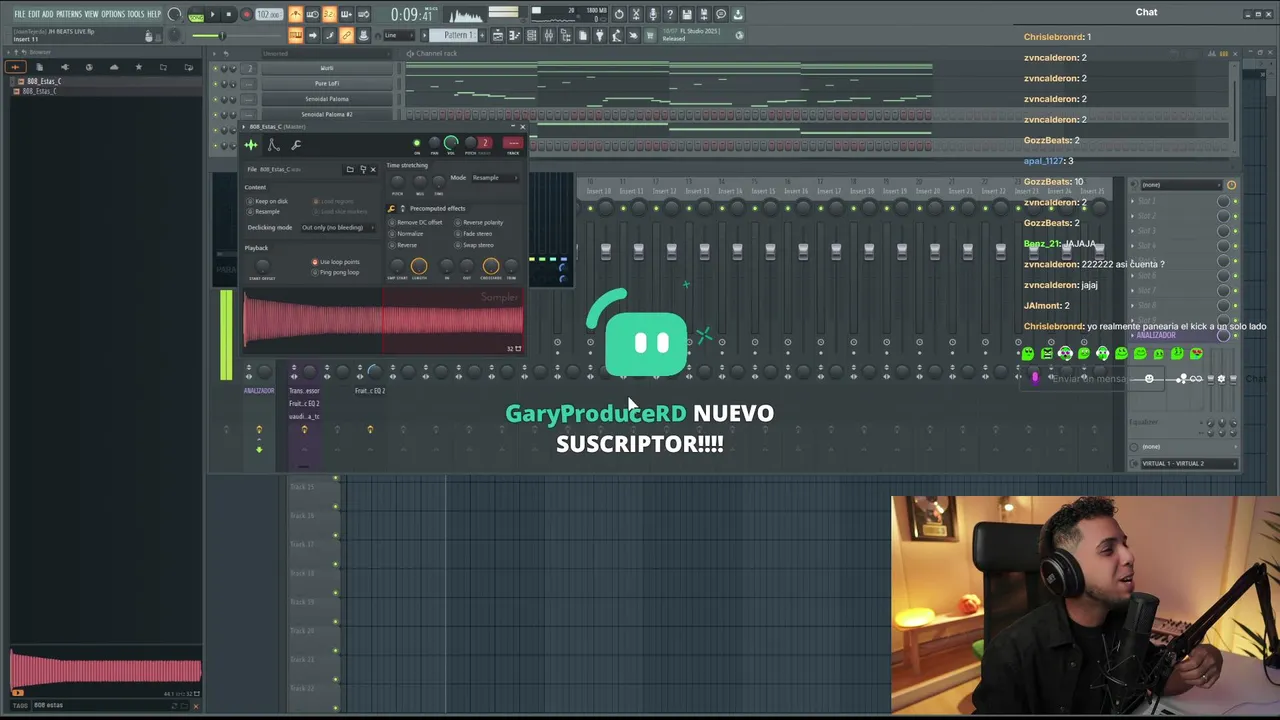Enable Fade stereo option
1280x720 pixels.
click(474, 233)
